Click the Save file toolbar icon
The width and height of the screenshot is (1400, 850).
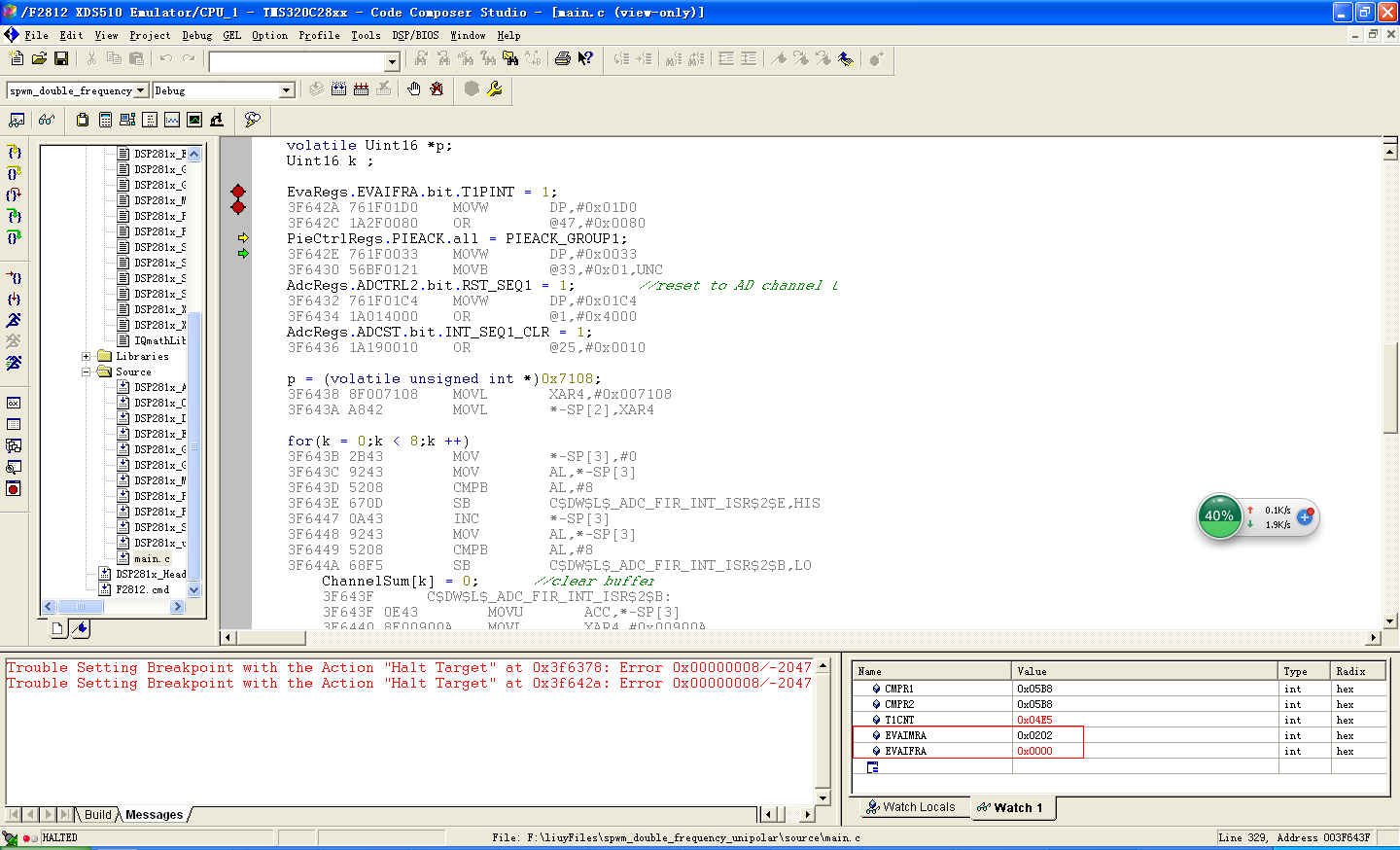click(61, 59)
